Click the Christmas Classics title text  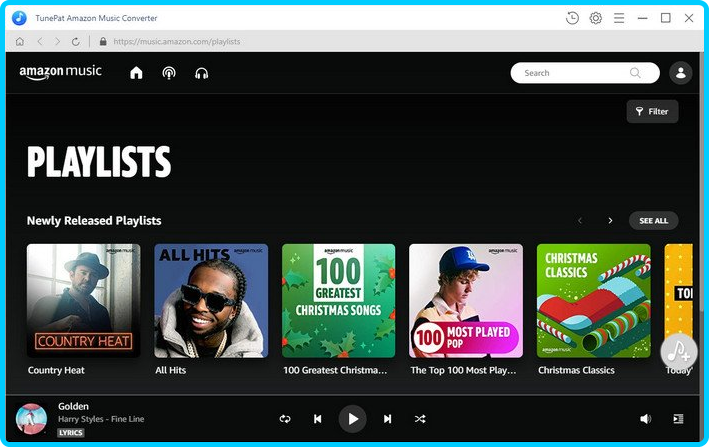(x=576, y=370)
